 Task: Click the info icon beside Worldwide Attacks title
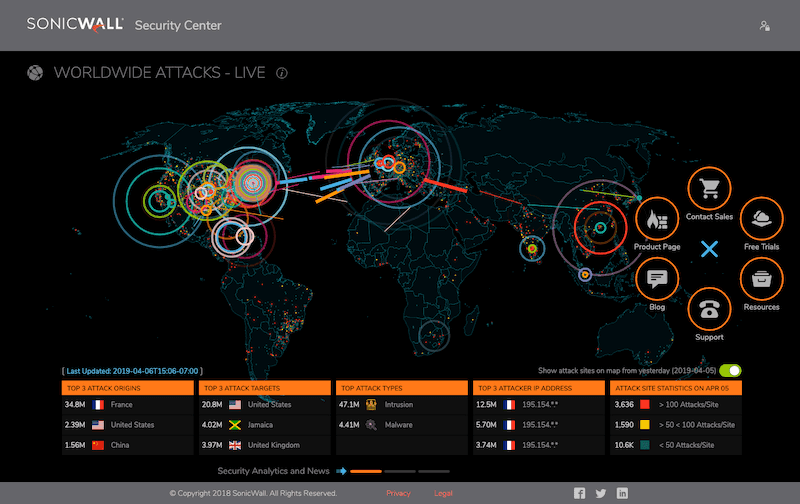(282, 73)
